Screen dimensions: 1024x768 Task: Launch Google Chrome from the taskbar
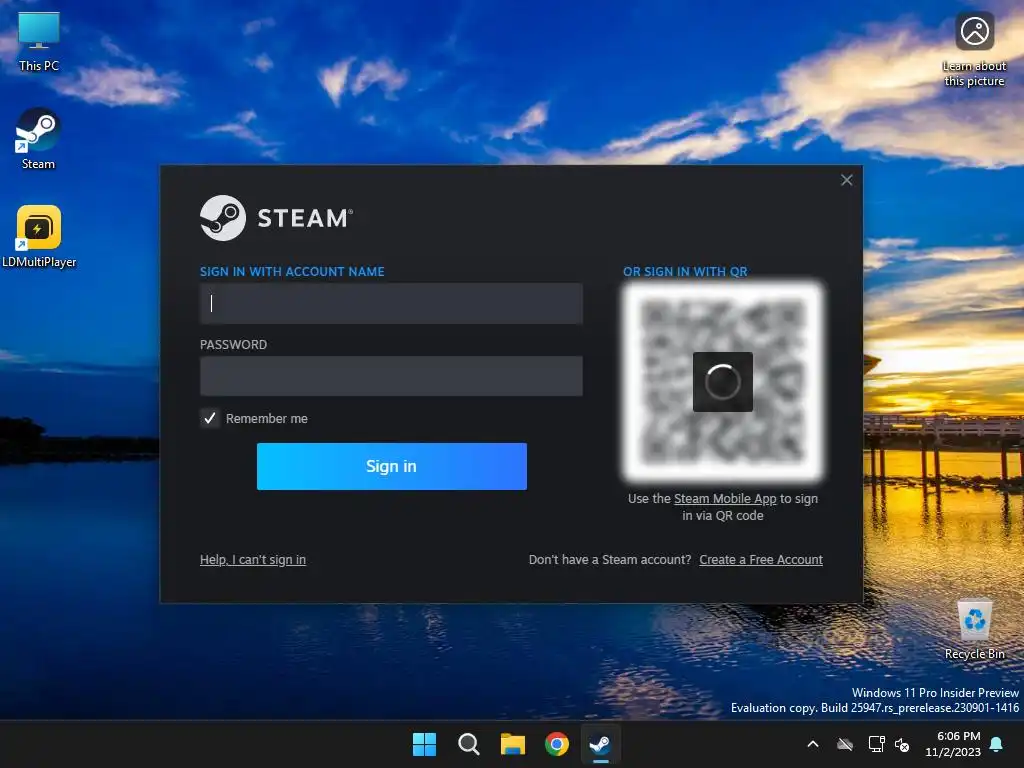[x=556, y=744]
